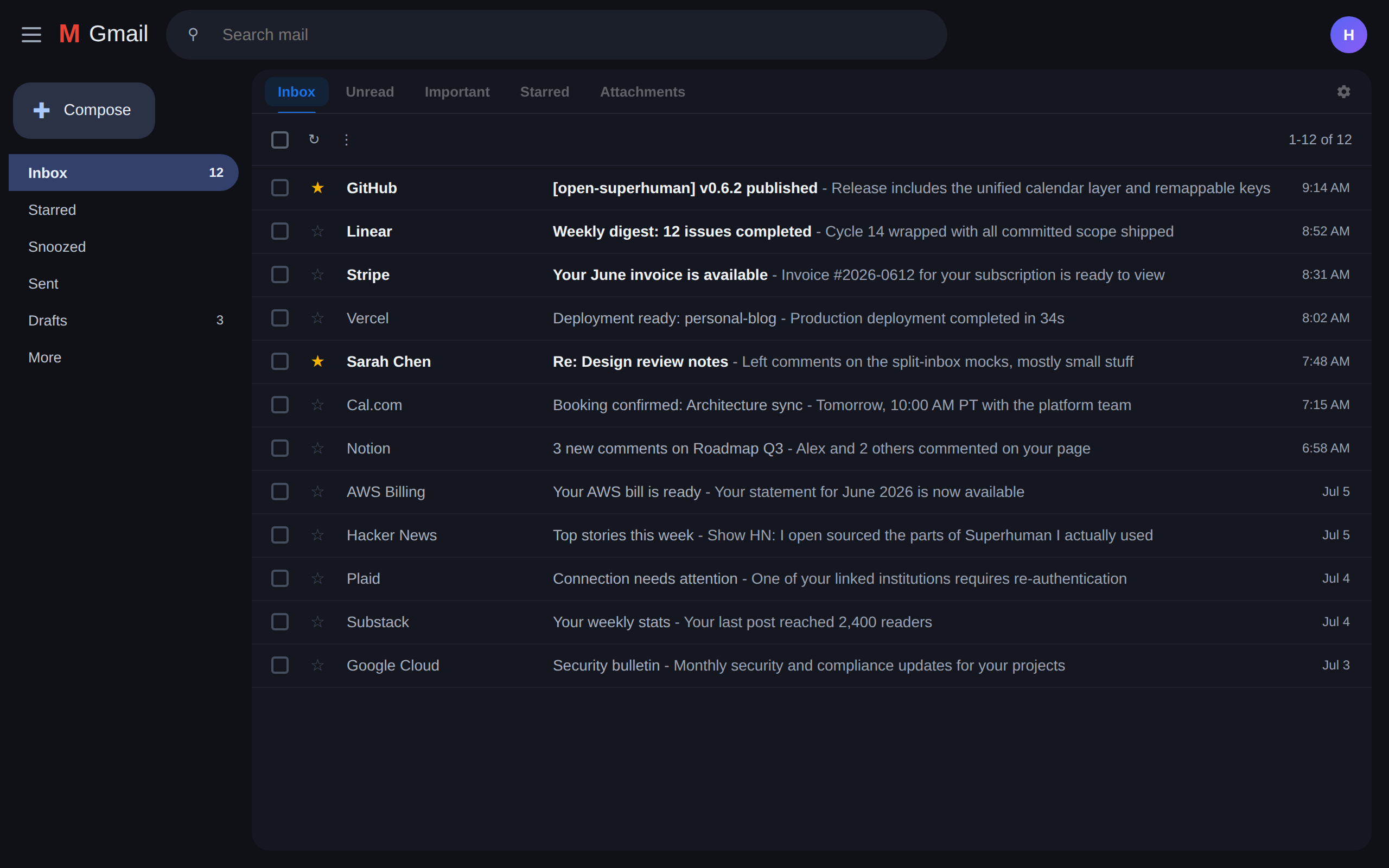Open the H account avatar
1389x868 pixels.
pyautogui.click(x=1348, y=34)
